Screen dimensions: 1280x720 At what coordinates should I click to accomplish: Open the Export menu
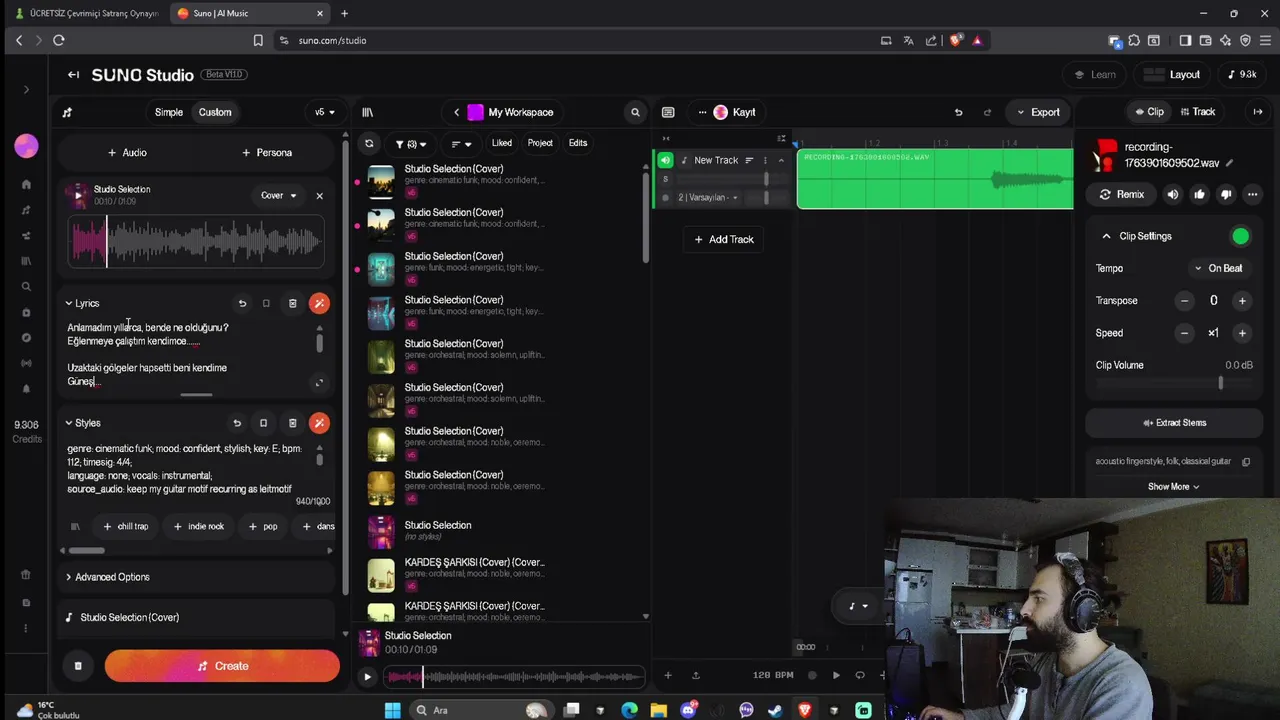pyautogui.click(x=1037, y=112)
